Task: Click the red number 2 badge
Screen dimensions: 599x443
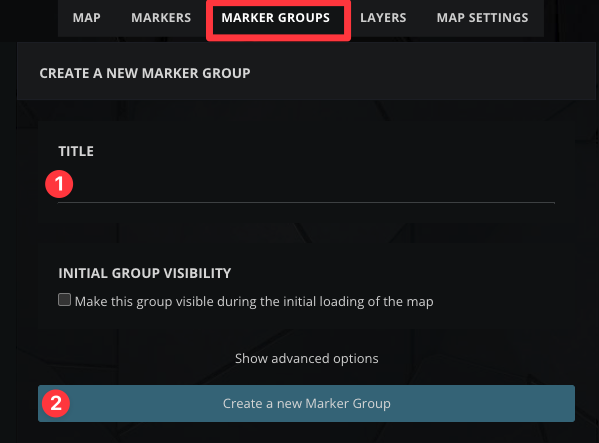Action: tap(56, 403)
